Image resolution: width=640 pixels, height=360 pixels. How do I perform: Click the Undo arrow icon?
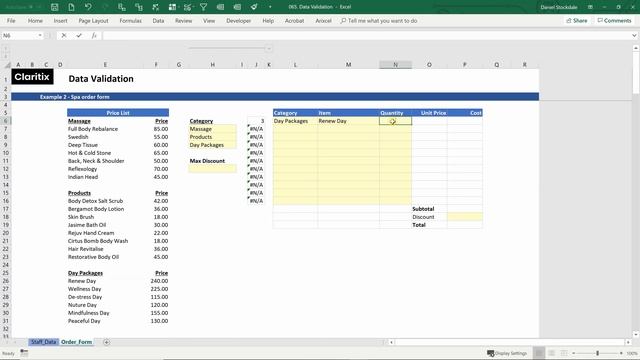88,7
